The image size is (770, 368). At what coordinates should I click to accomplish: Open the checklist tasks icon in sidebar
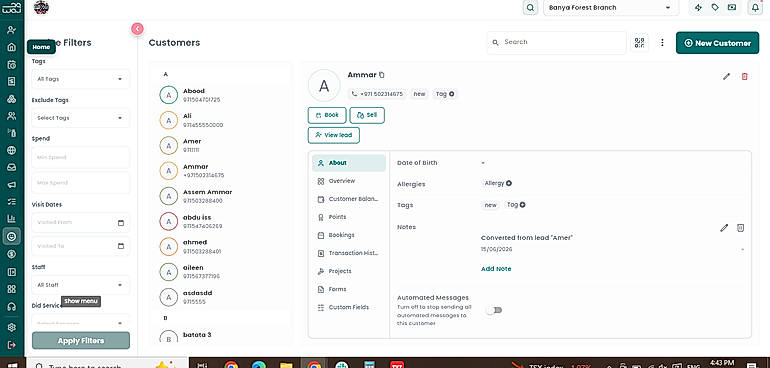coord(11,201)
